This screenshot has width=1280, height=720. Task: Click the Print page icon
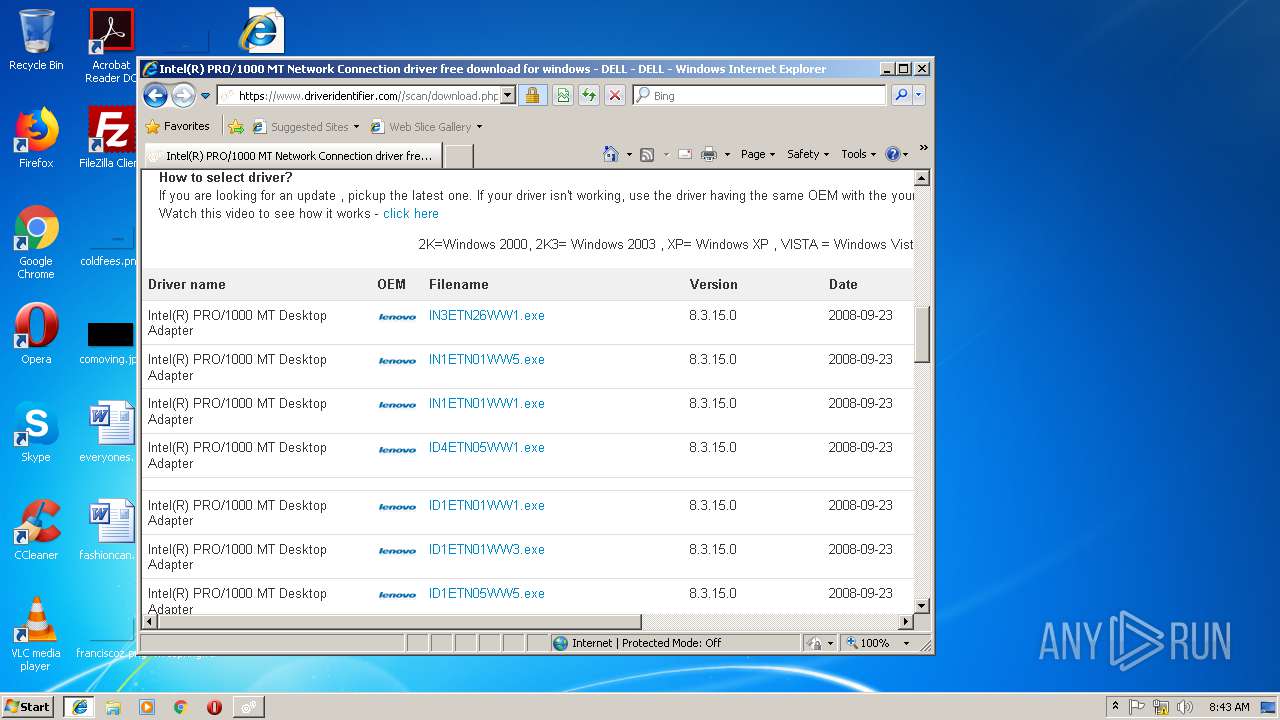709,154
